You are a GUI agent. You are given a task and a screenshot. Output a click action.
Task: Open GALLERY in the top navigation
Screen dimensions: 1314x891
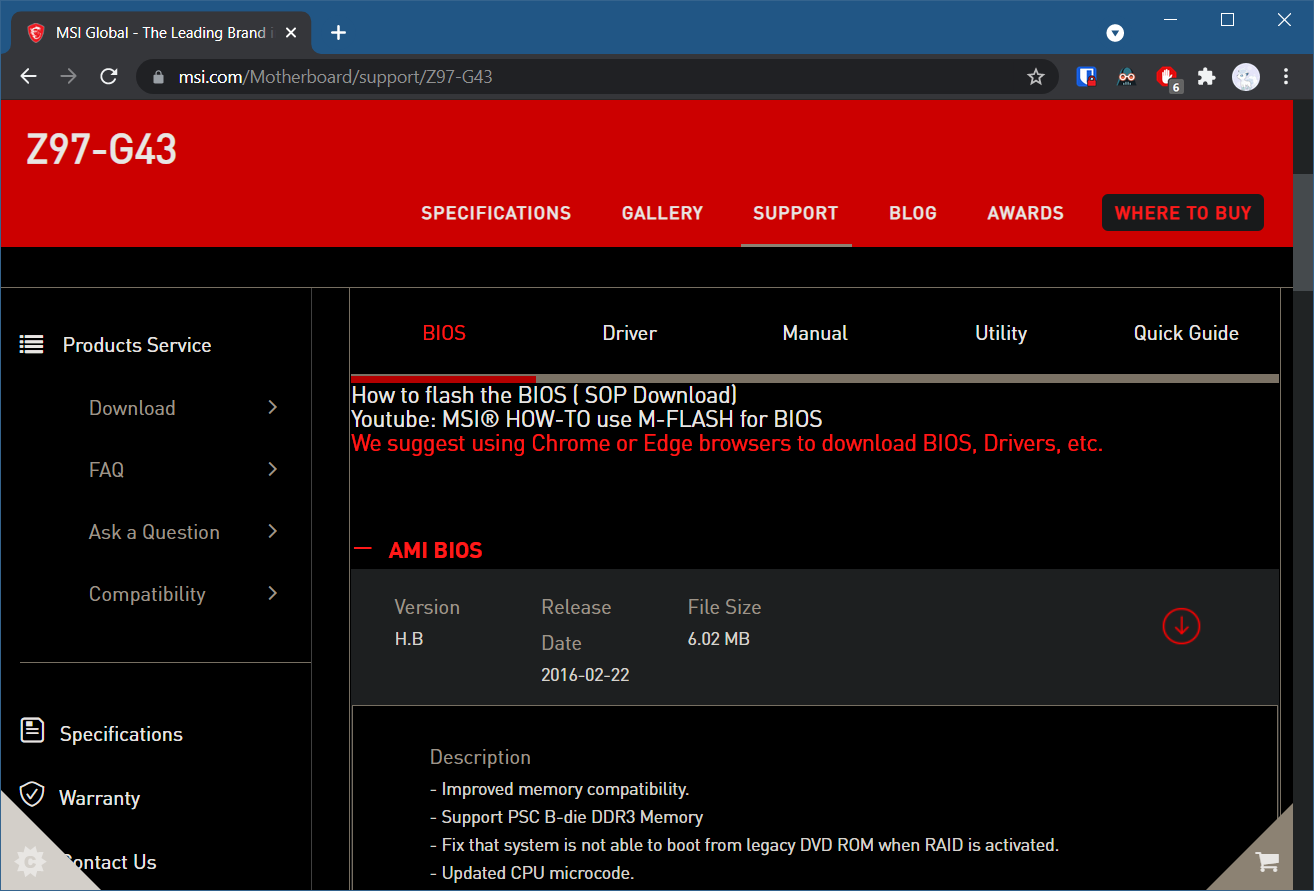[x=662, y=213]
